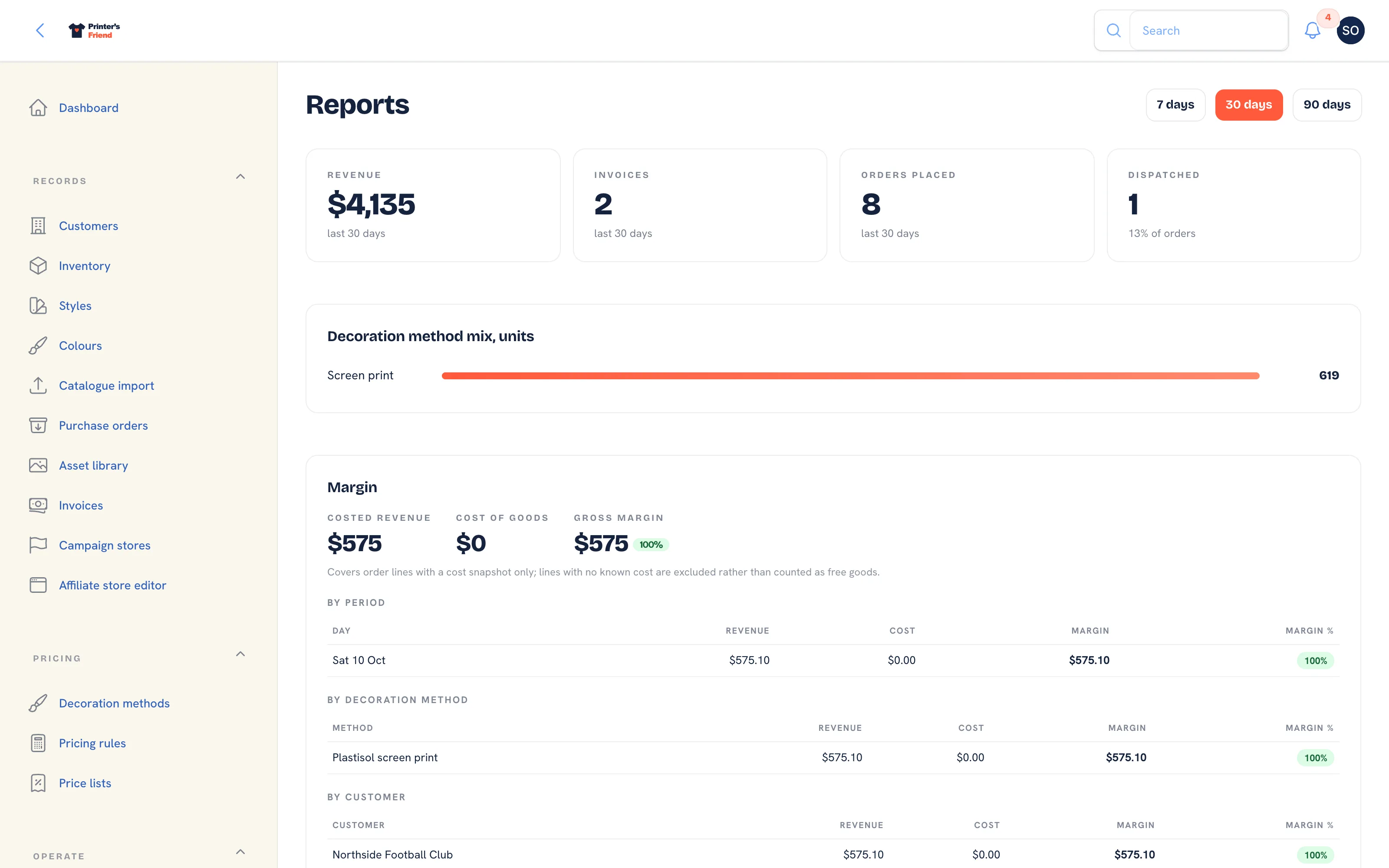The height and width of the screenshot is (868, 1389).
Task: Collapse the Pricing section
Action: click(240, 654)
